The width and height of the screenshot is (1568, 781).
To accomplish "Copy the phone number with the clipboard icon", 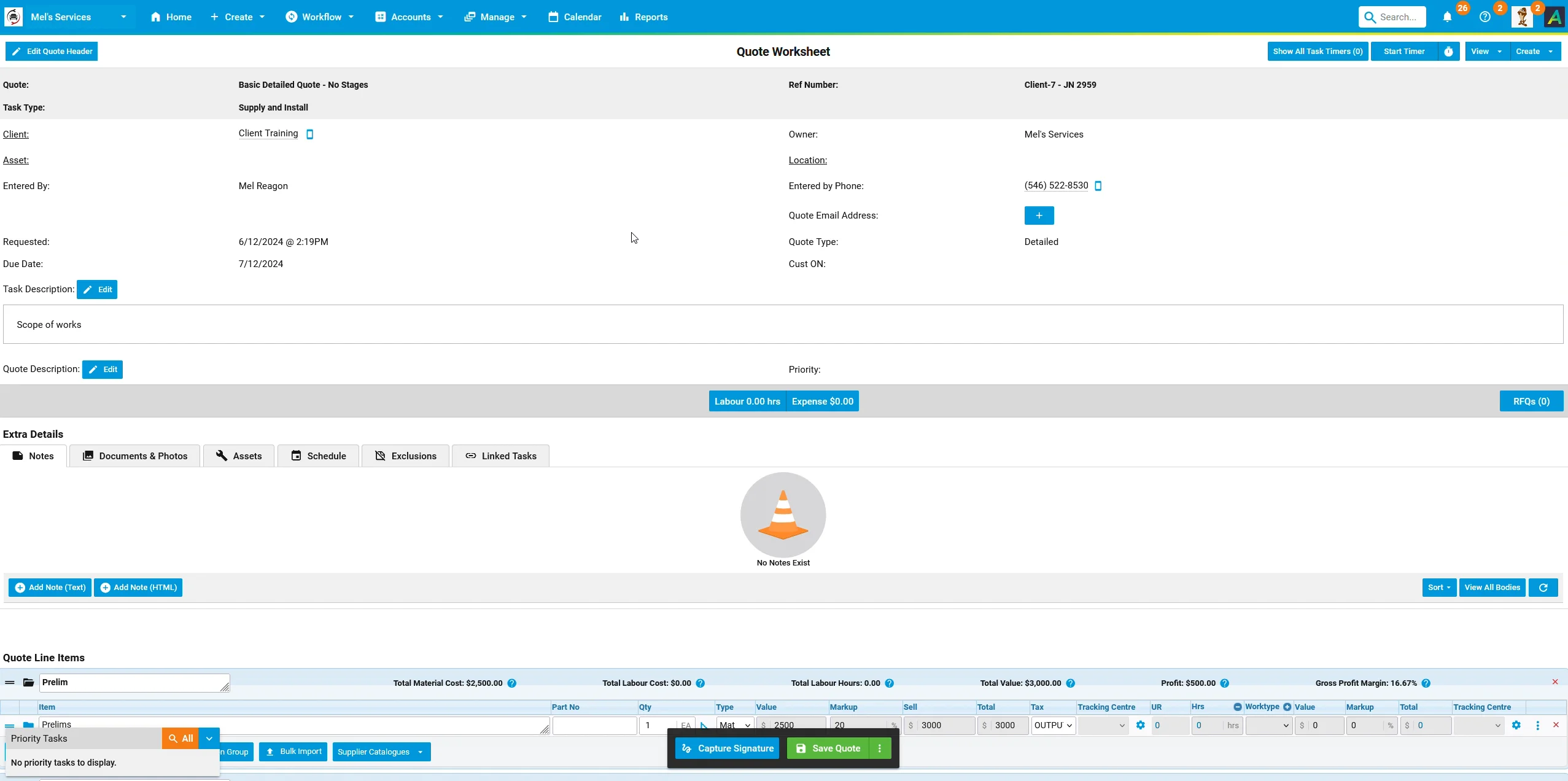I will pyautogui.click(x=1098, y=185).
